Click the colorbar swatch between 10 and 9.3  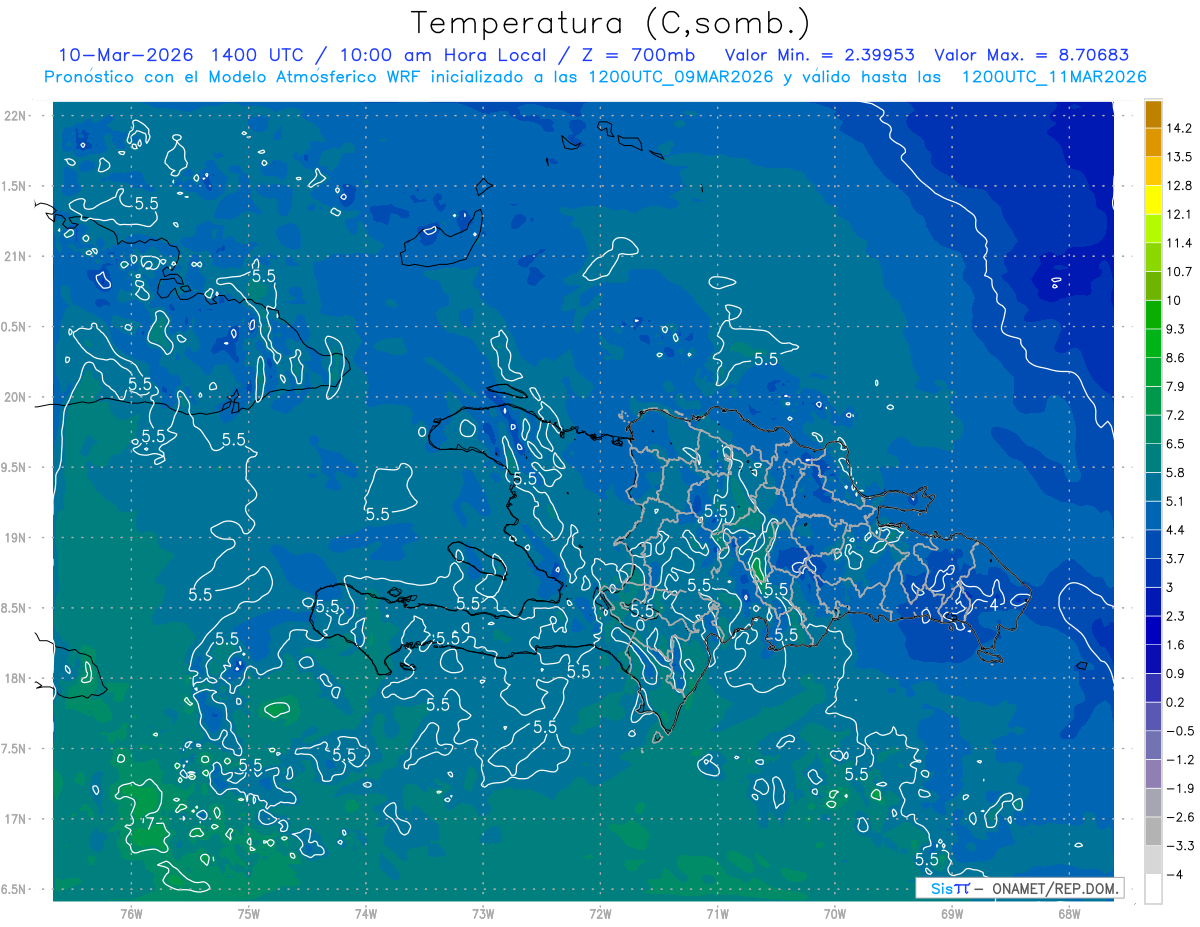click(x=1153, y=315)
